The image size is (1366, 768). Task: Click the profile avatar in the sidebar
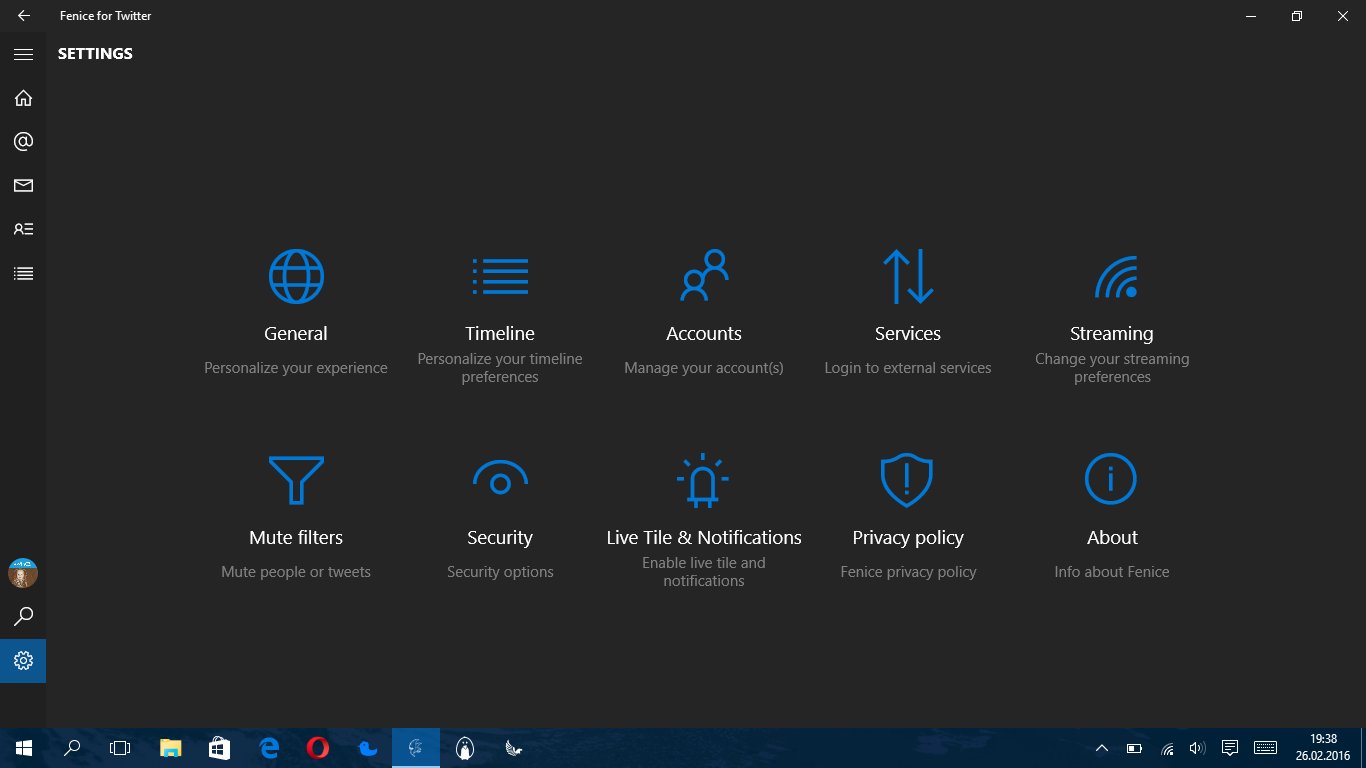(23, 573)
